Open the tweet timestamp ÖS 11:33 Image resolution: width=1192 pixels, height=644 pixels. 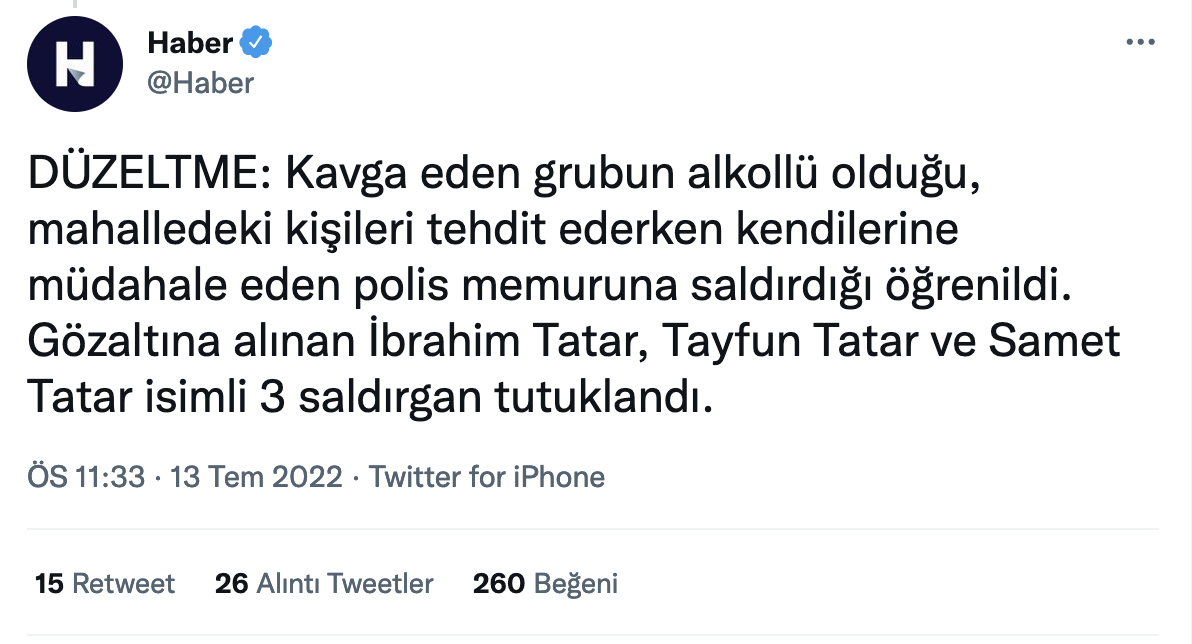(x=88, y=477)
